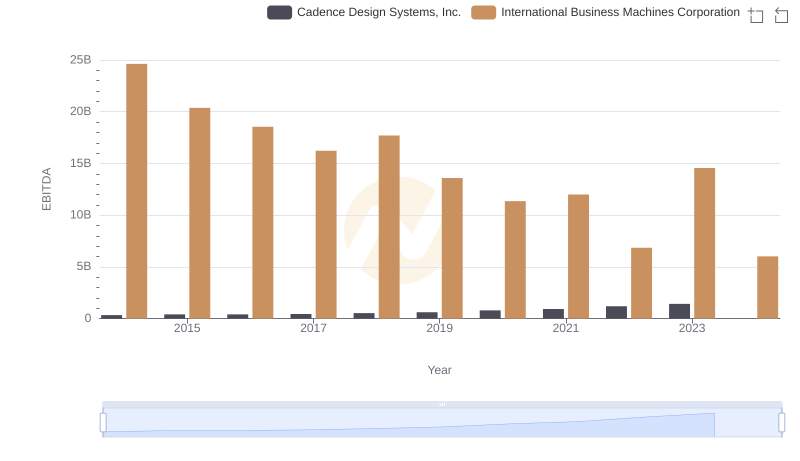The width and height of the screenshot is (800, 461).
Task: Click the top grip bar of the range slider
Action: tap(442, 404)
